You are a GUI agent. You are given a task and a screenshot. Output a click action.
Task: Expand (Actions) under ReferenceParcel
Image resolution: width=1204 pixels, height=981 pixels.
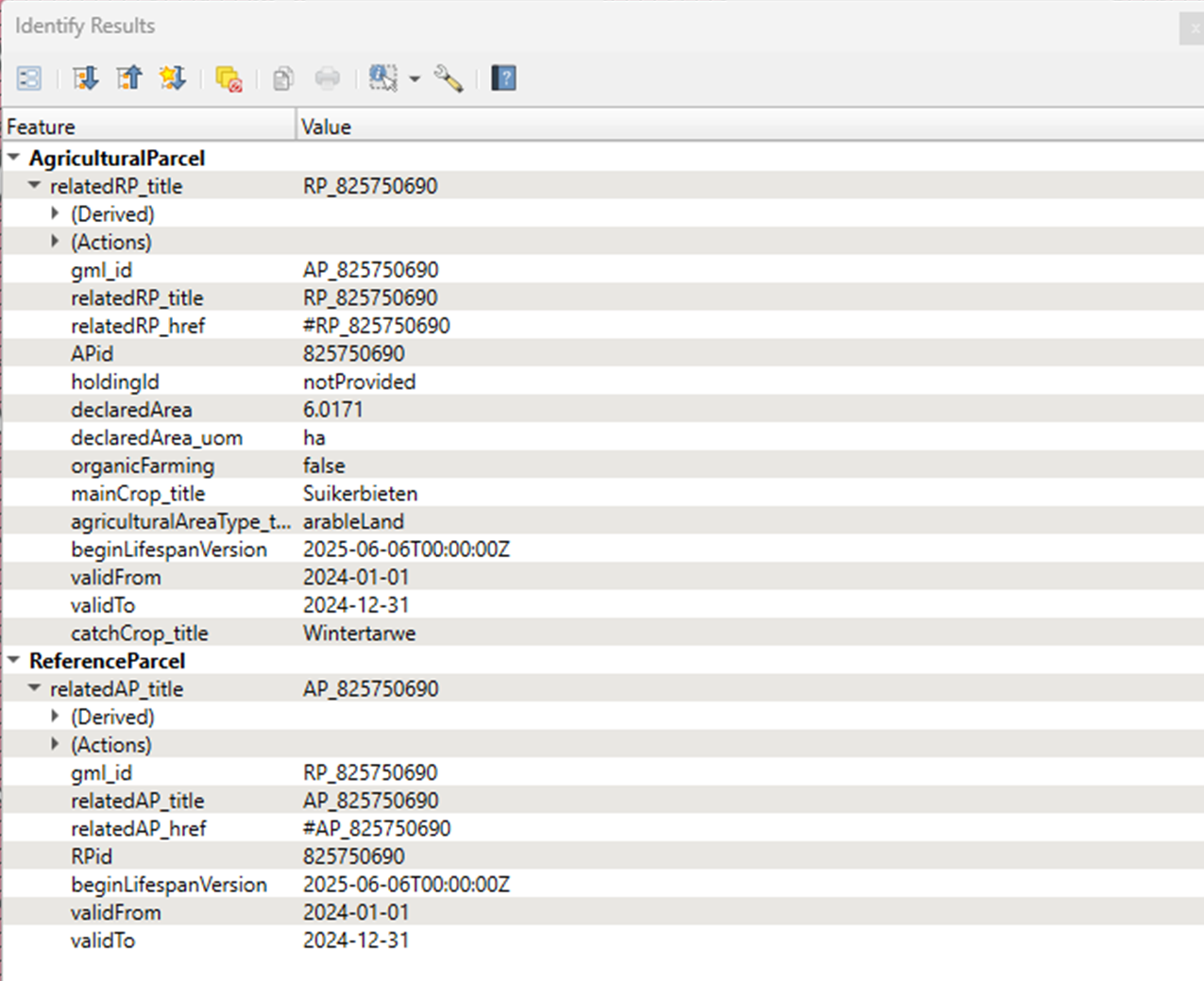click(56, 744)
